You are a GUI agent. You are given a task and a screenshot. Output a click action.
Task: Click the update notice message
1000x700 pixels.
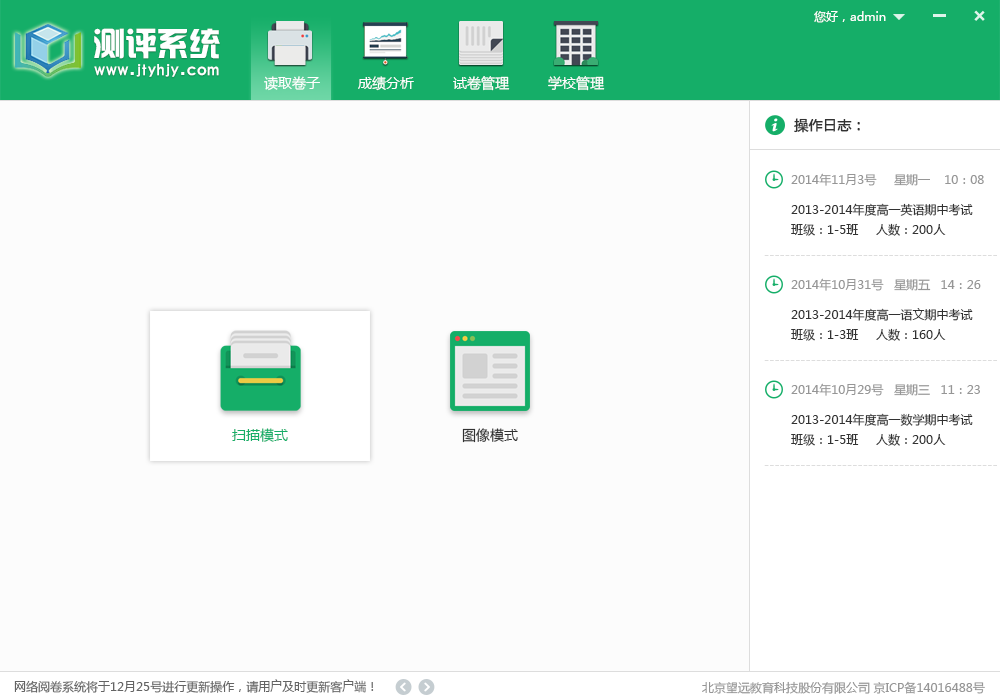tap(195, 687)
